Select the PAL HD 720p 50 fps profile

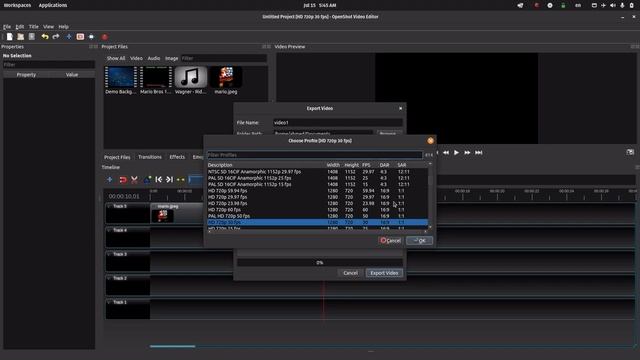[x=318, y=216]
